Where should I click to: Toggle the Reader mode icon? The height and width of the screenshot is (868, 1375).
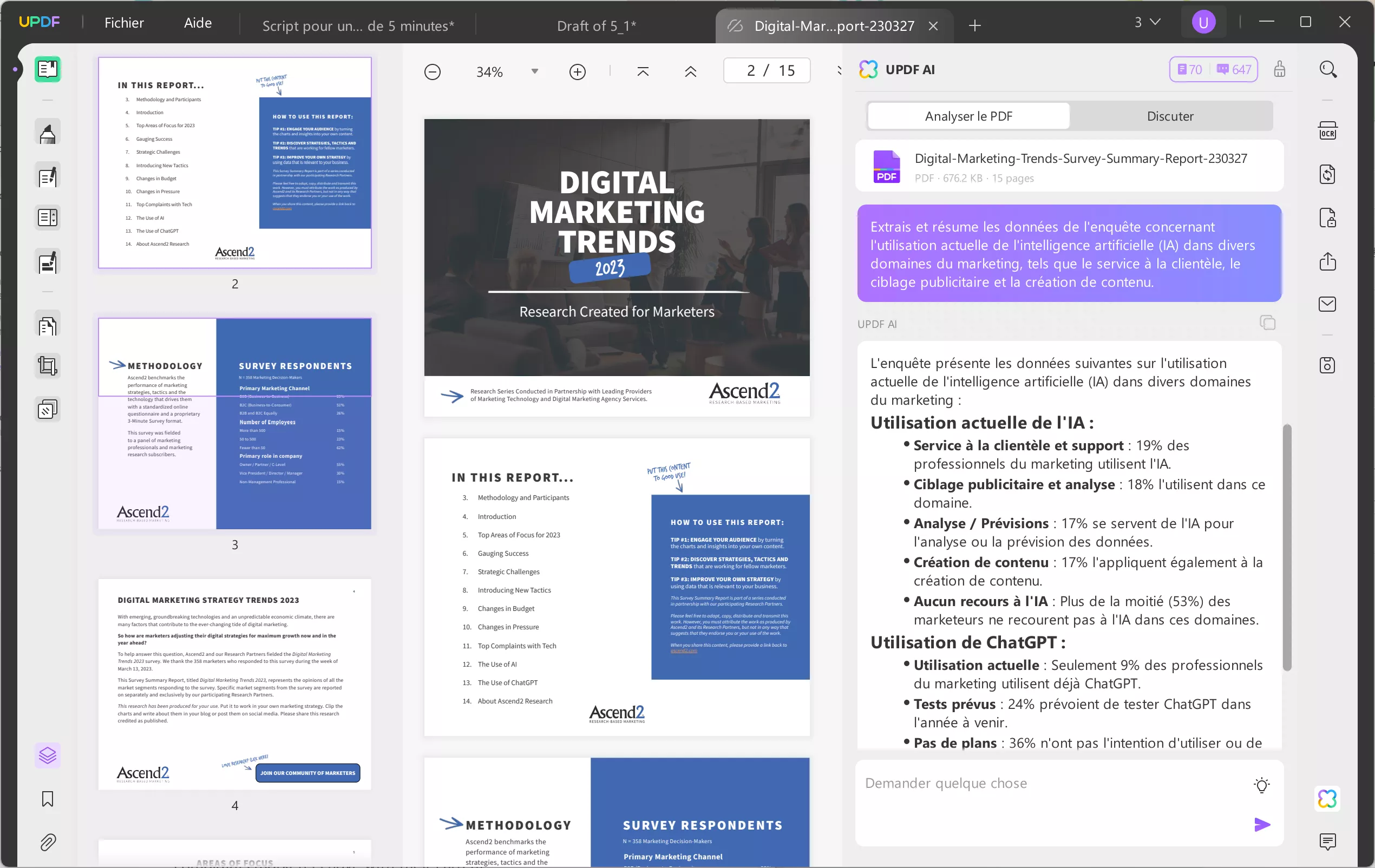point(48,69)
